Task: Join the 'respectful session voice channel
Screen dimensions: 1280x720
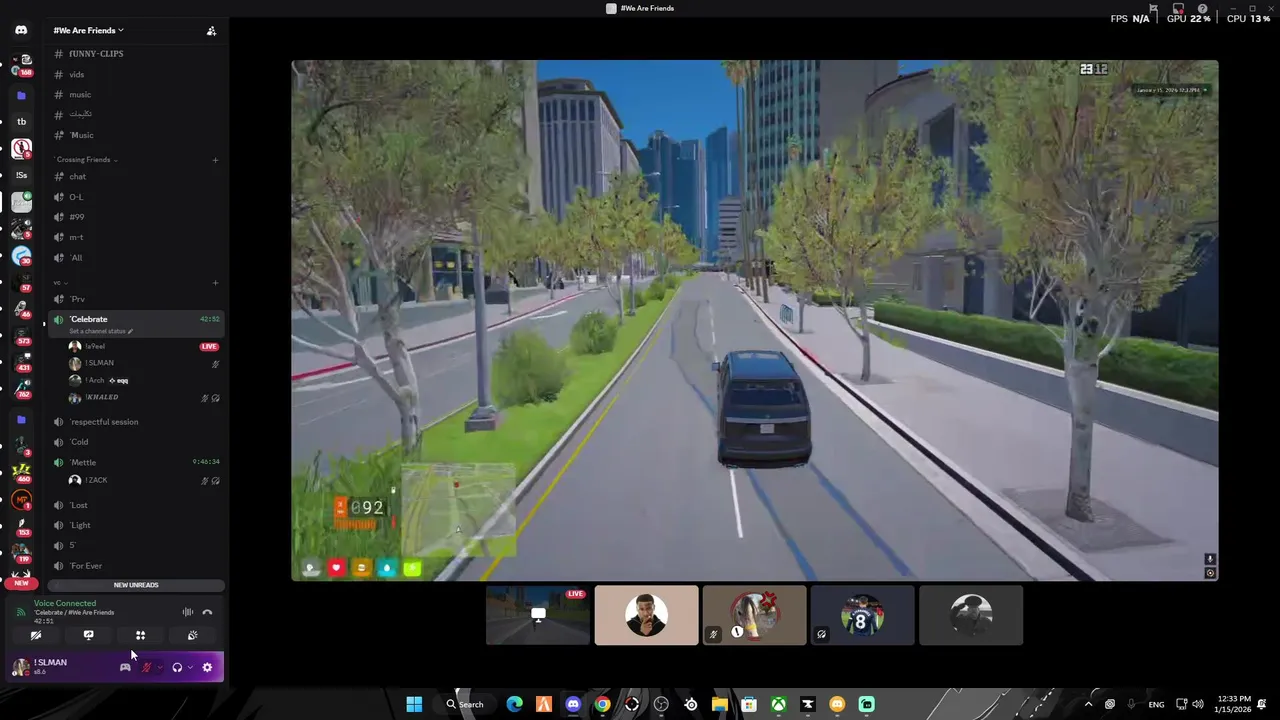Action: tap(135, 422)
